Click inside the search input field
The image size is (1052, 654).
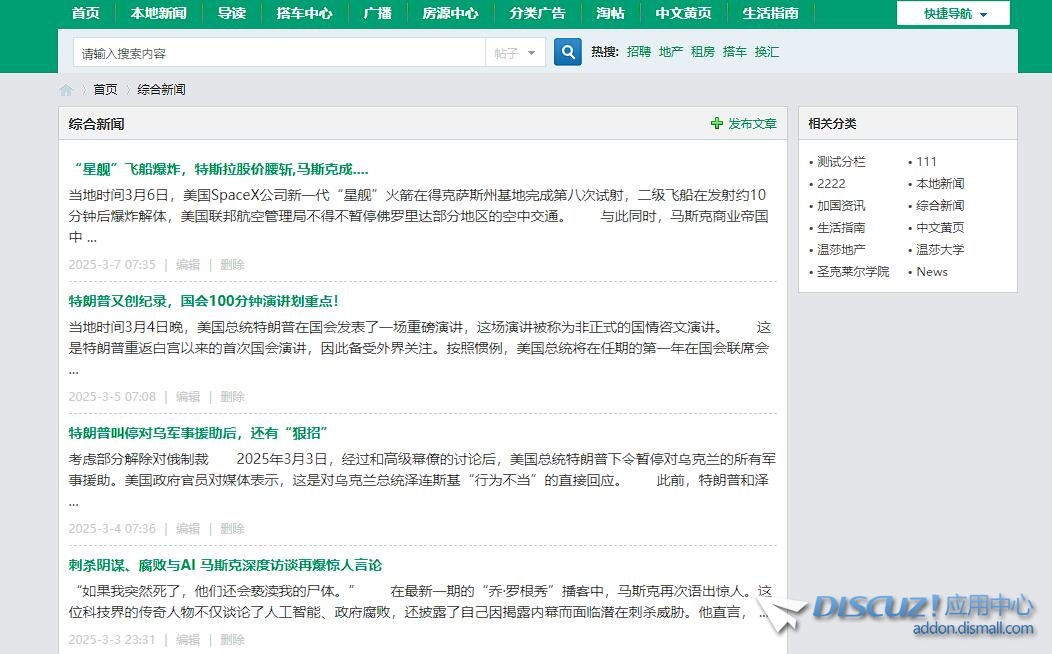coord(280,53)
